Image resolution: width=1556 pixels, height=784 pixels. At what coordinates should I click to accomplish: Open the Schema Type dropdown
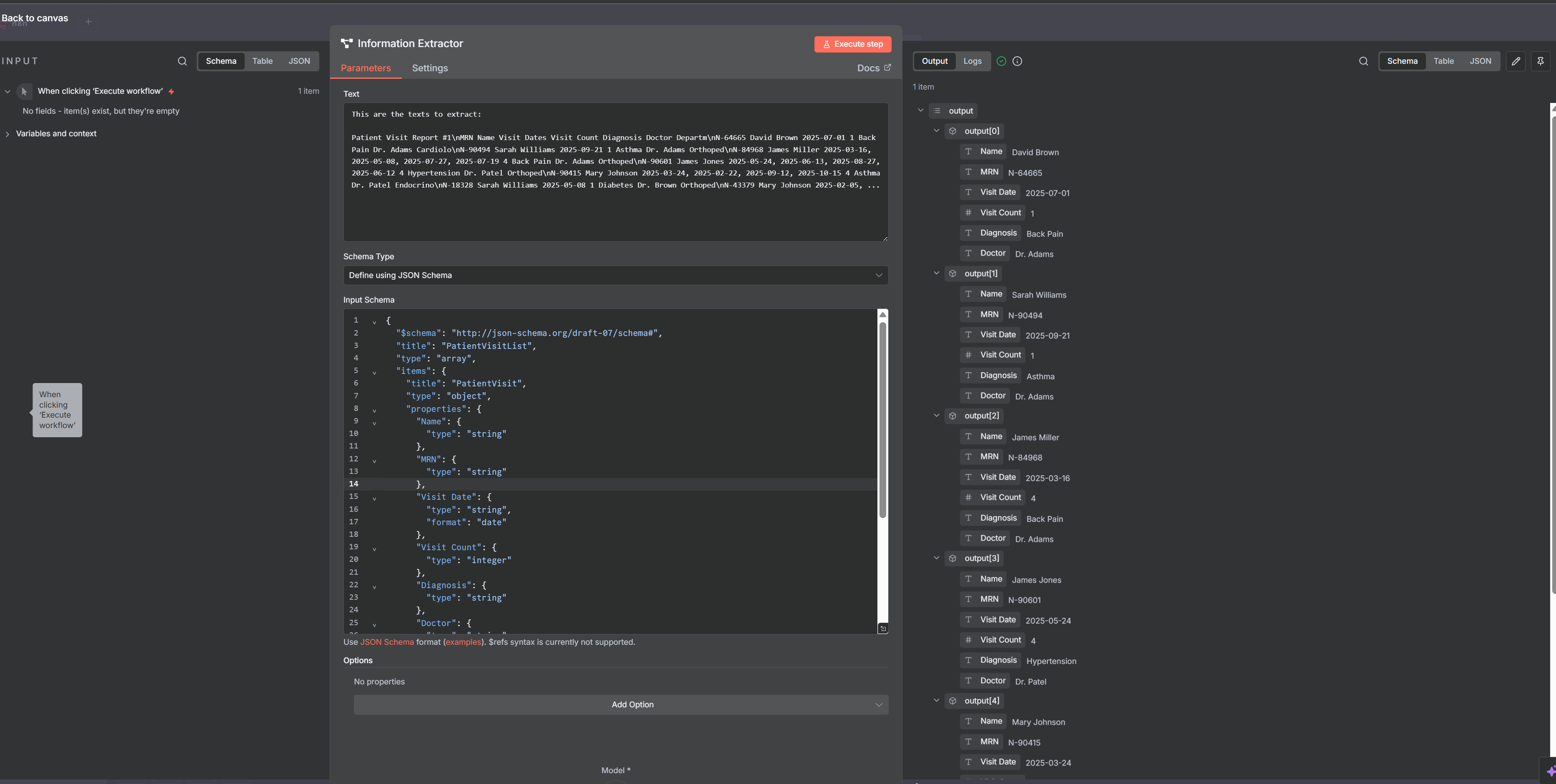(615, 276)
